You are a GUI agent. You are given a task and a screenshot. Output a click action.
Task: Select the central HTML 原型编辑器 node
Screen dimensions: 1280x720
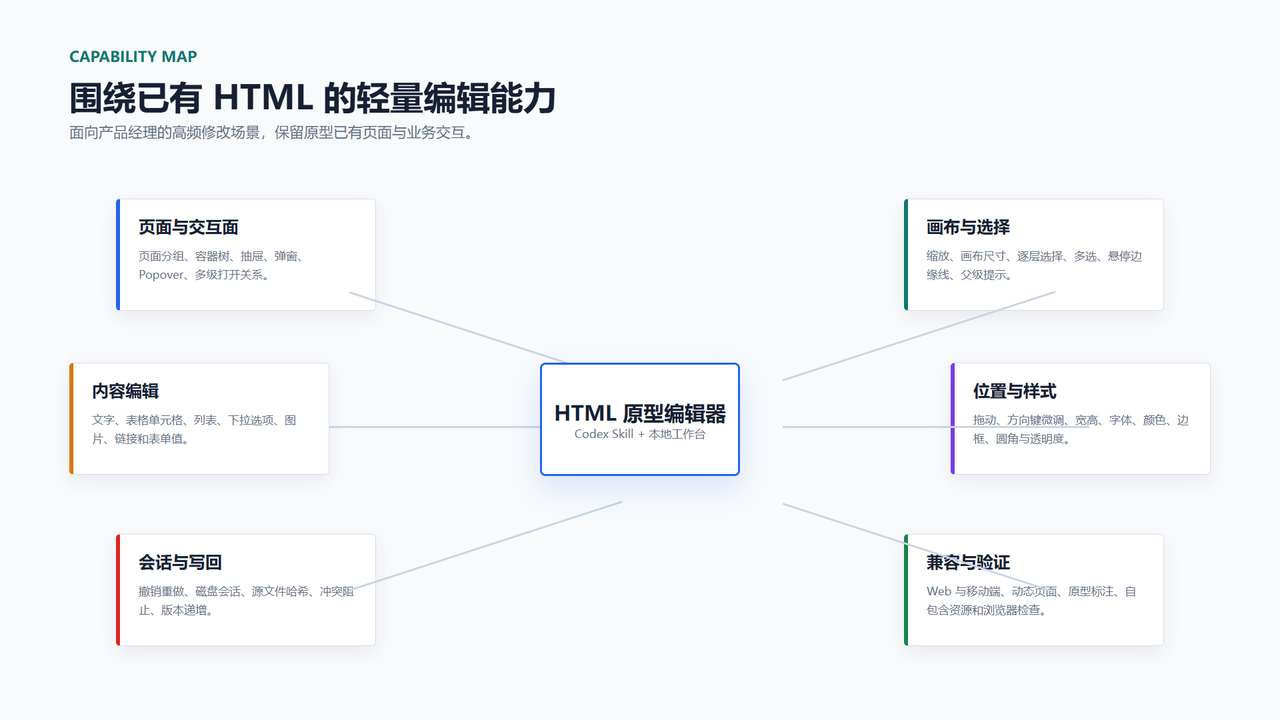(x=640, y=419)
